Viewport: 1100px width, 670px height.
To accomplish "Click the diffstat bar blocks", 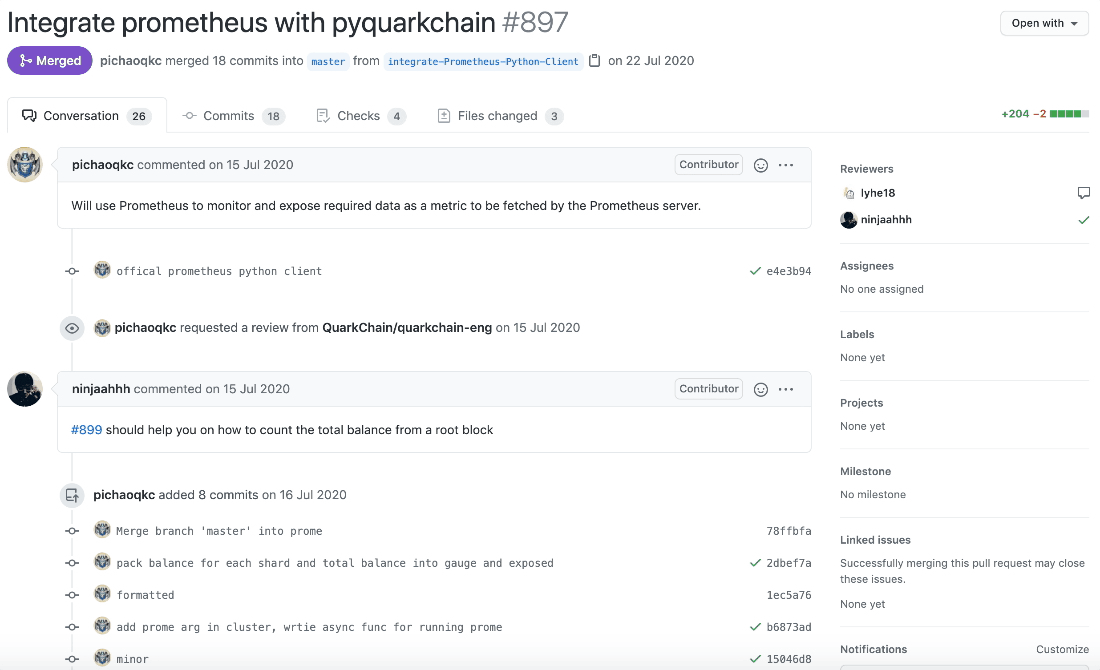I will coord(1069,114).
